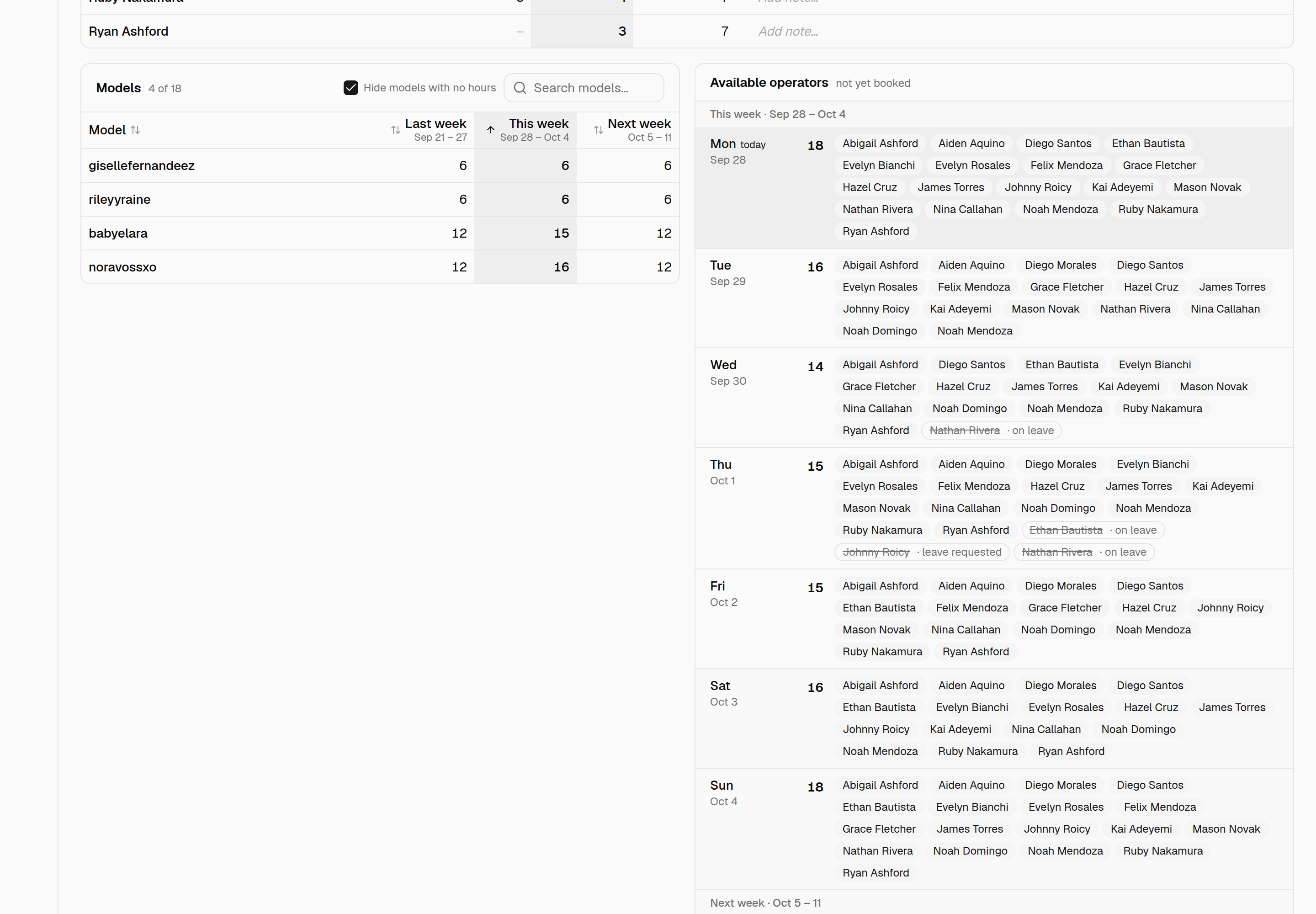Click Nathan Rivera on leave chip Wednesday
1316x914 pixels.
pos(991,430)
